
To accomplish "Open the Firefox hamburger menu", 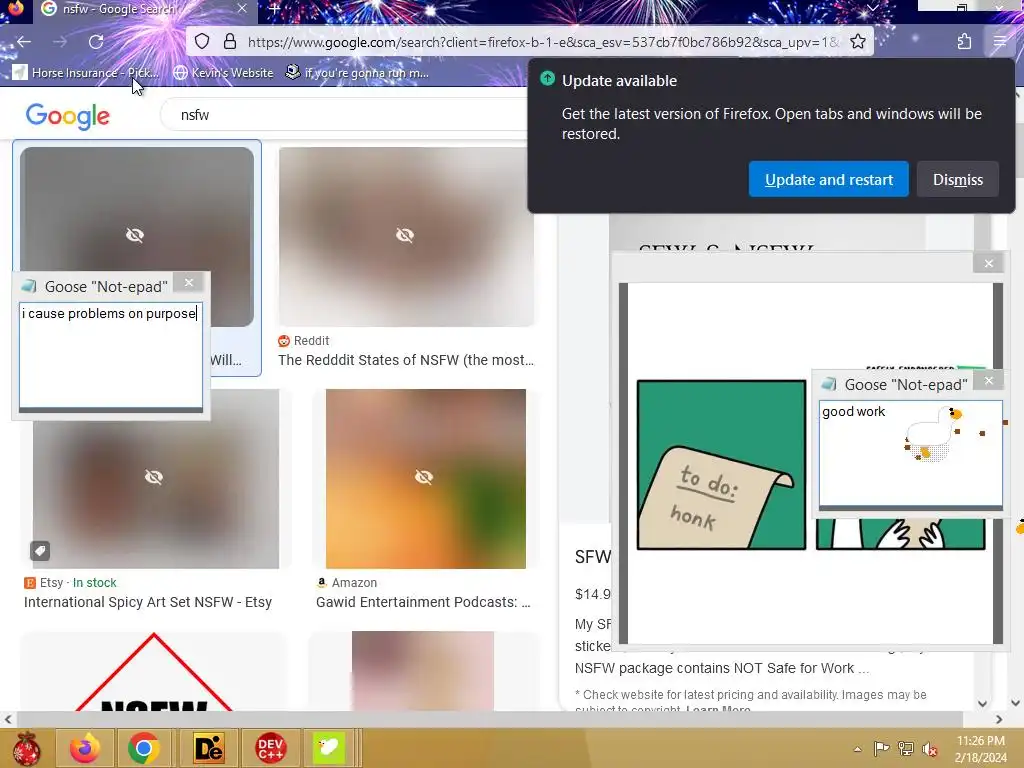I will tap(1000, 42).
